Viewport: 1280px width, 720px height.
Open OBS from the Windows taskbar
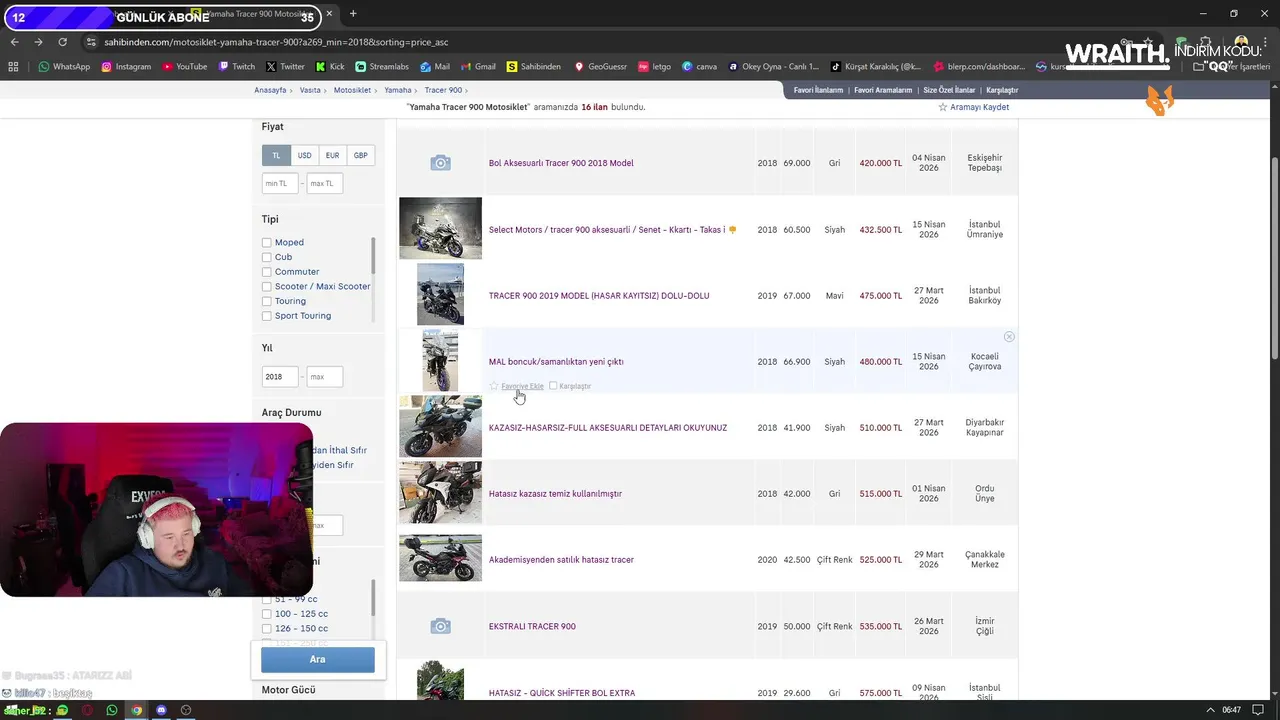[186, 710]
